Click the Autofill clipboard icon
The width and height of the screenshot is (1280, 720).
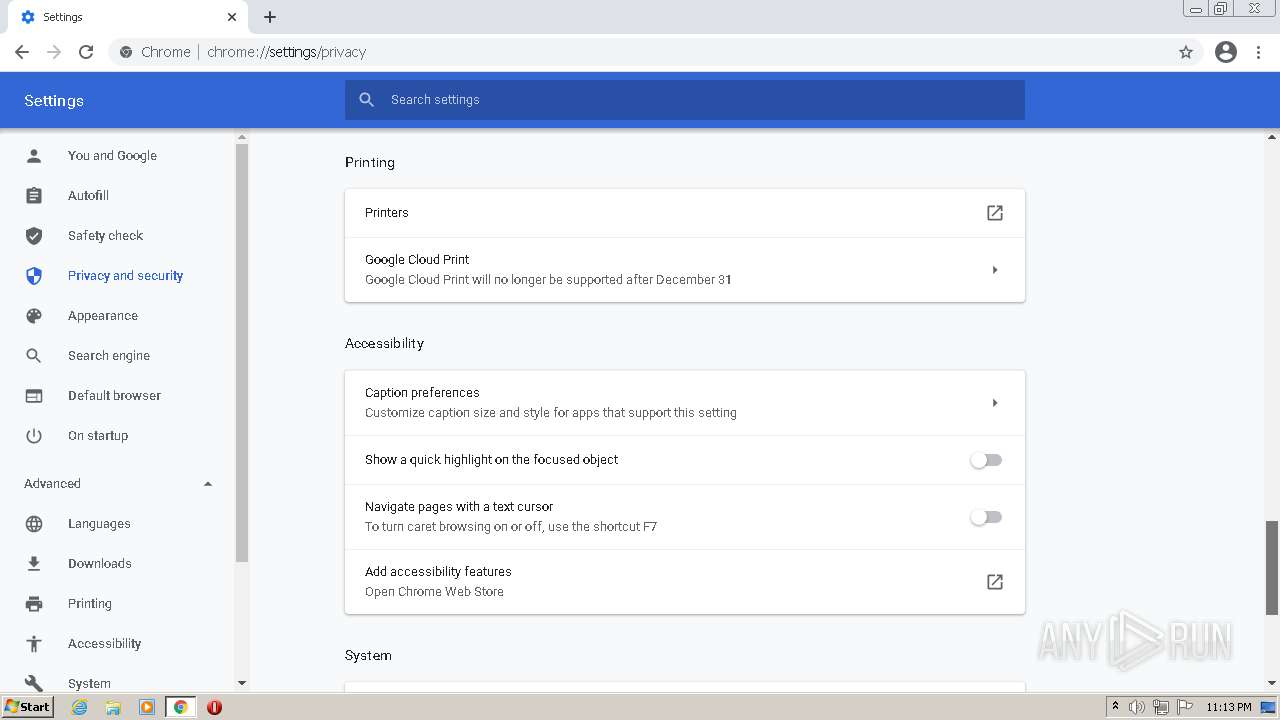tap(34, 195)
